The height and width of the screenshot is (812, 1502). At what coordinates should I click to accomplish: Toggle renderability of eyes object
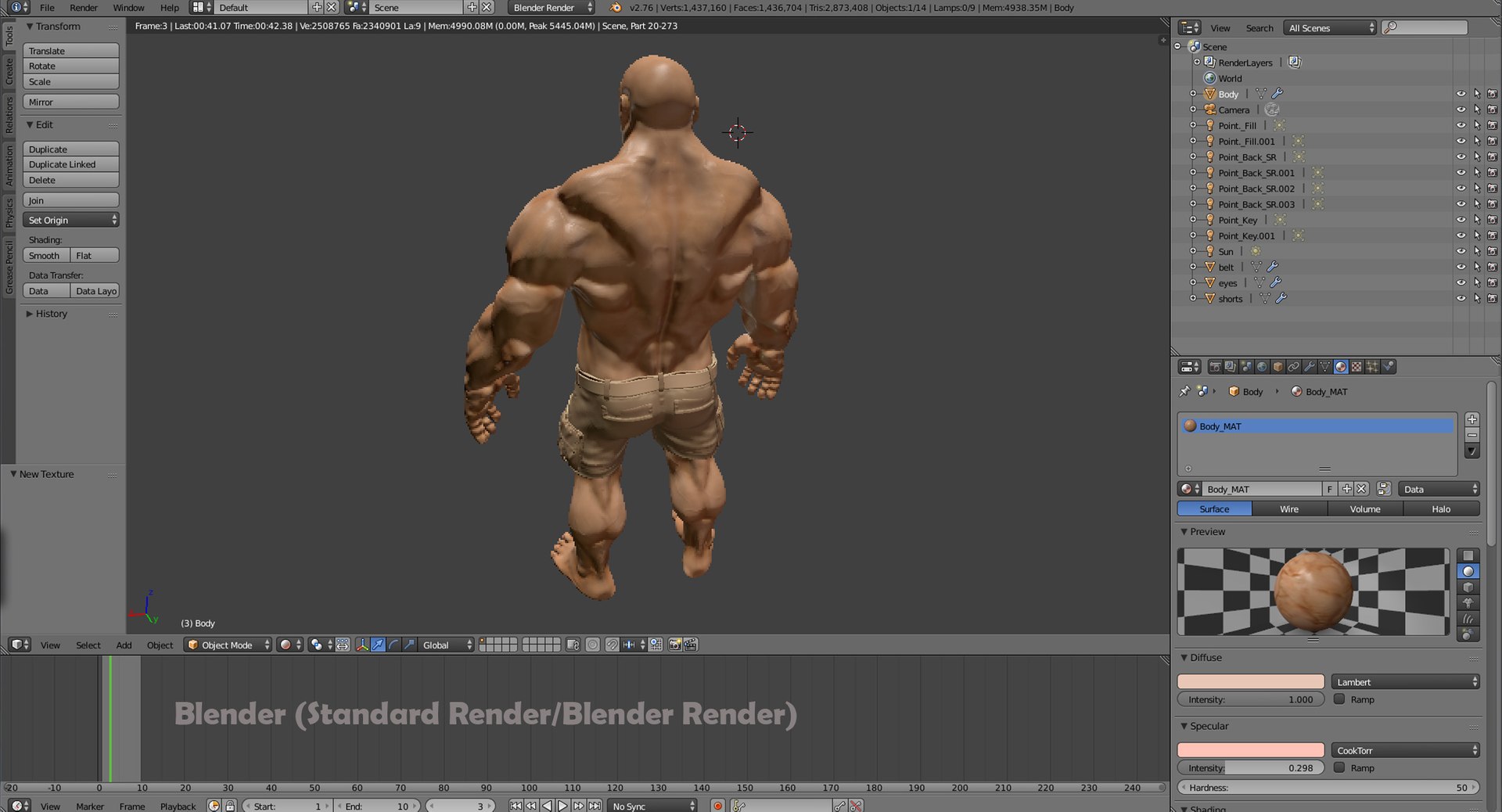1492,282
